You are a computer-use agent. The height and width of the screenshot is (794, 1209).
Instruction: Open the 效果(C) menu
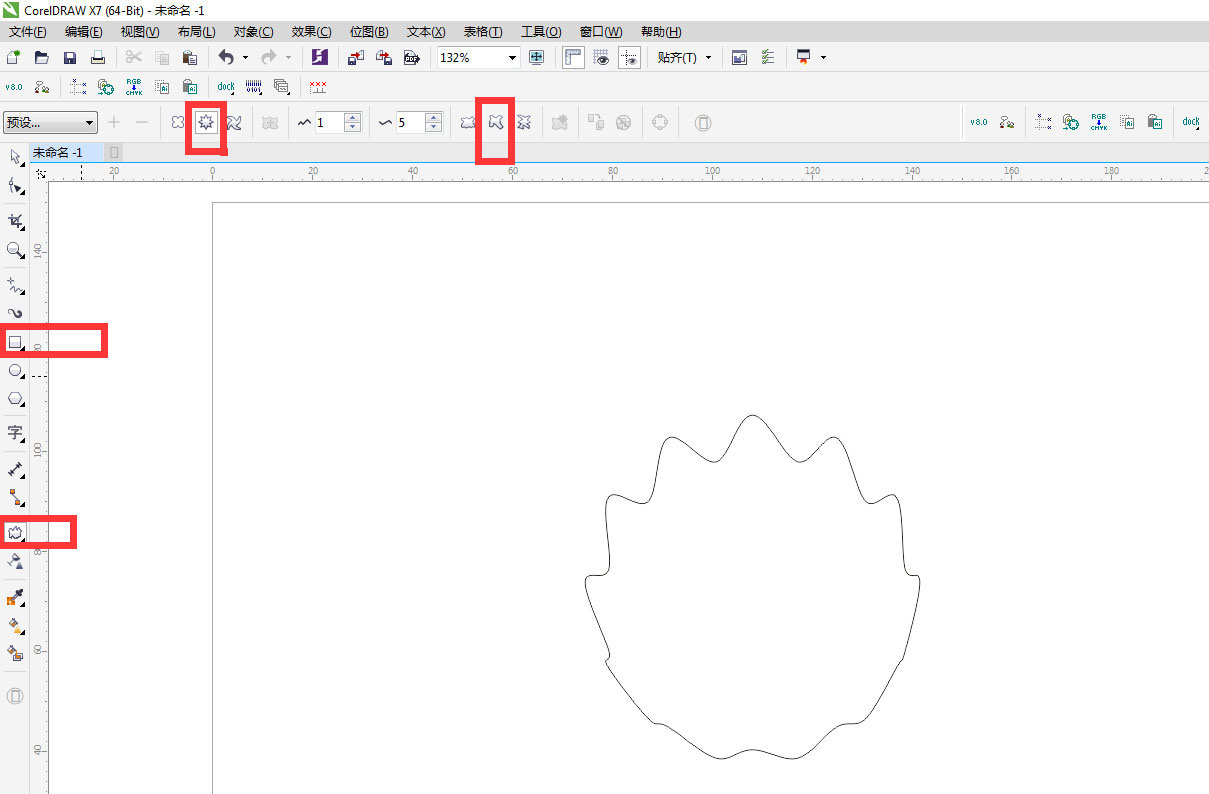[x=310, y=32]
